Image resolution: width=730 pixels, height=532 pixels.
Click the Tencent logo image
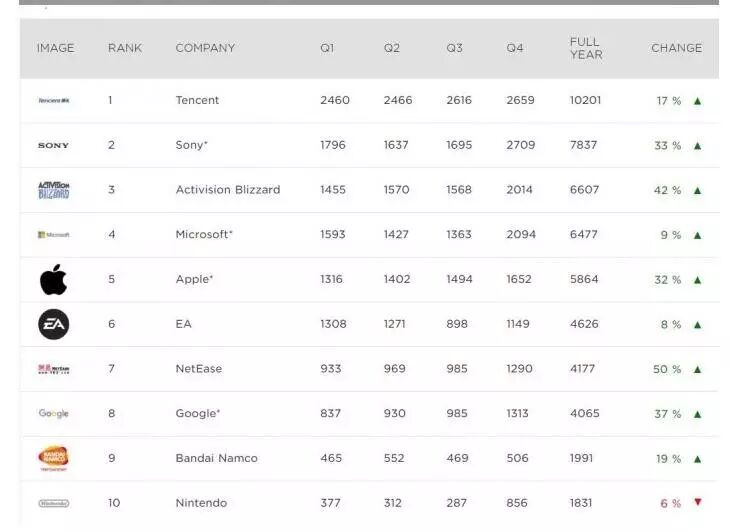pos(54,101)
